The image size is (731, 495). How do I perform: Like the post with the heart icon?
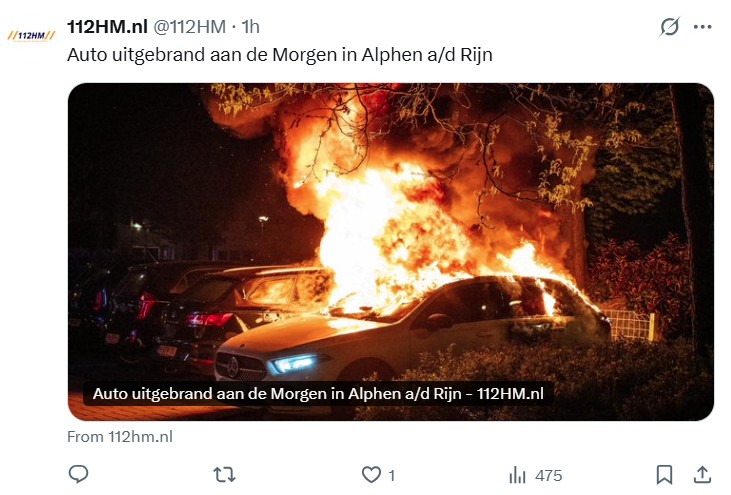pos(371,475)
